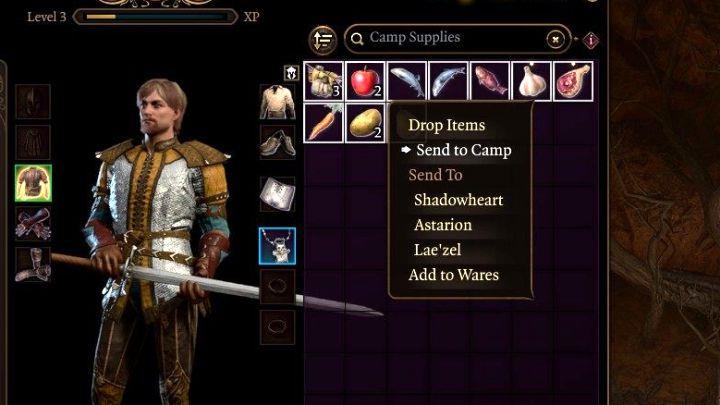The width and height of the screenshot is (720, 405).
Task: Open the red diamond info icon
Action: click(591, 40)
